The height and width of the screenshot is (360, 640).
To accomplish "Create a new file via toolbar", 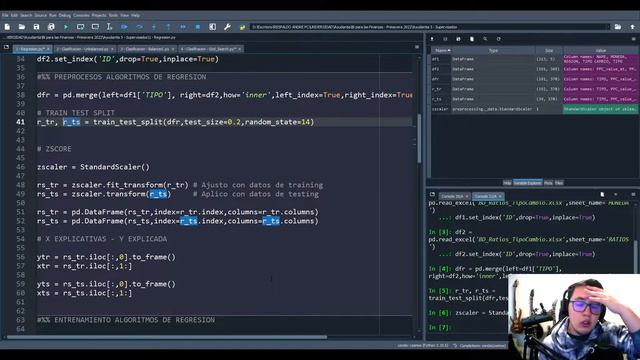I will [x=7, y=27].
